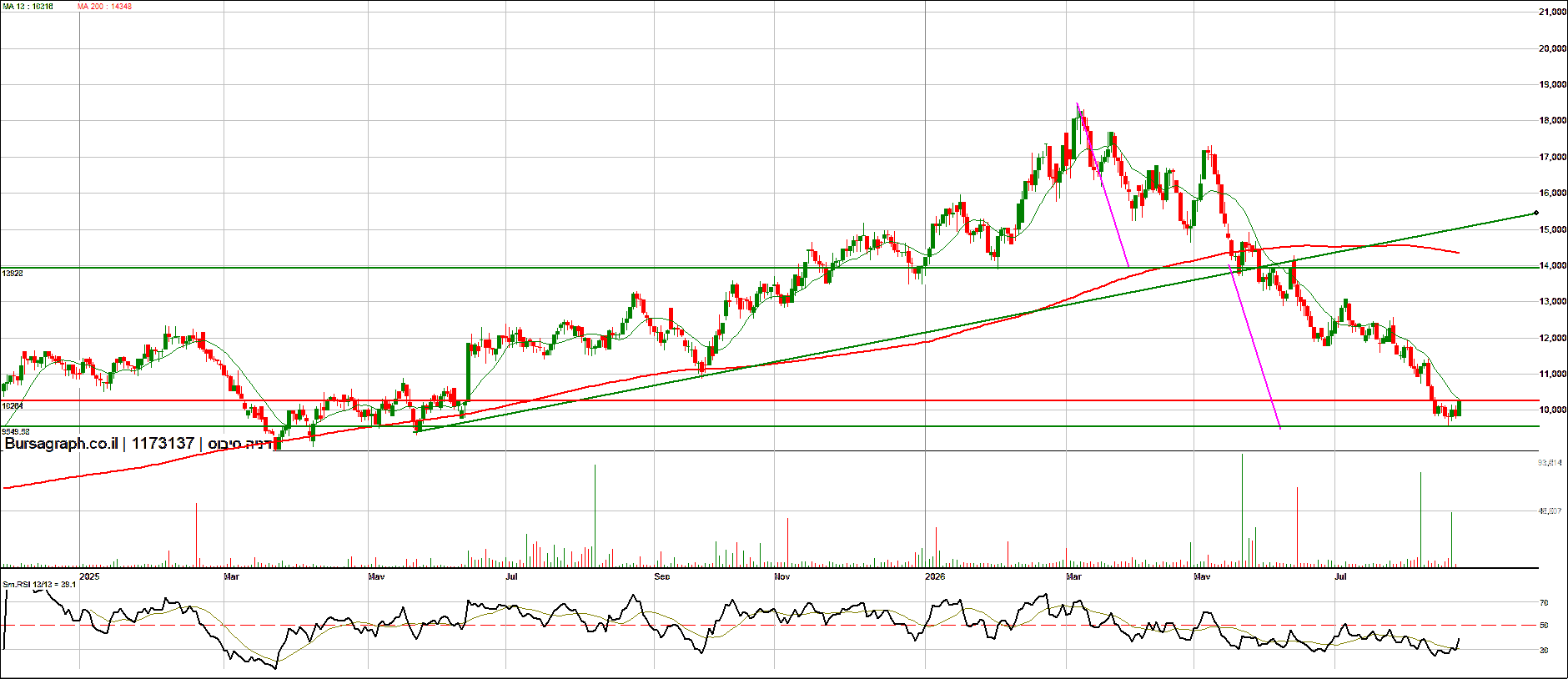Click the RSI 30 level label
The width and height of the screenshot is (1568, 679).
pos(1544,650)
